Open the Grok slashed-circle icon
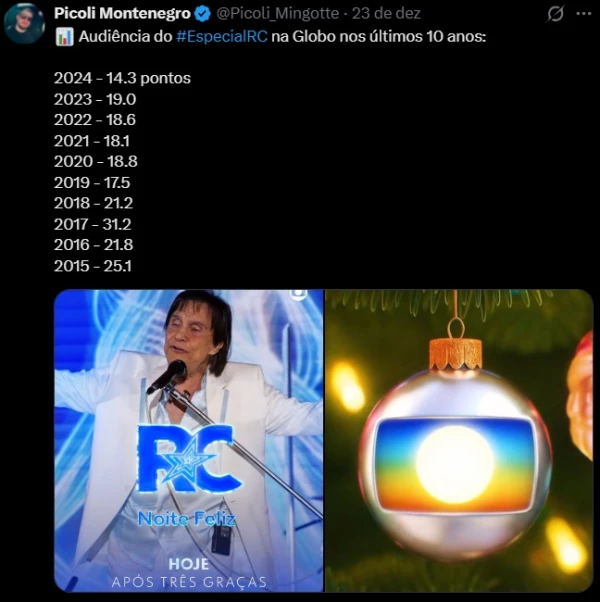The image size is (600, 602). tap(555, 14)
